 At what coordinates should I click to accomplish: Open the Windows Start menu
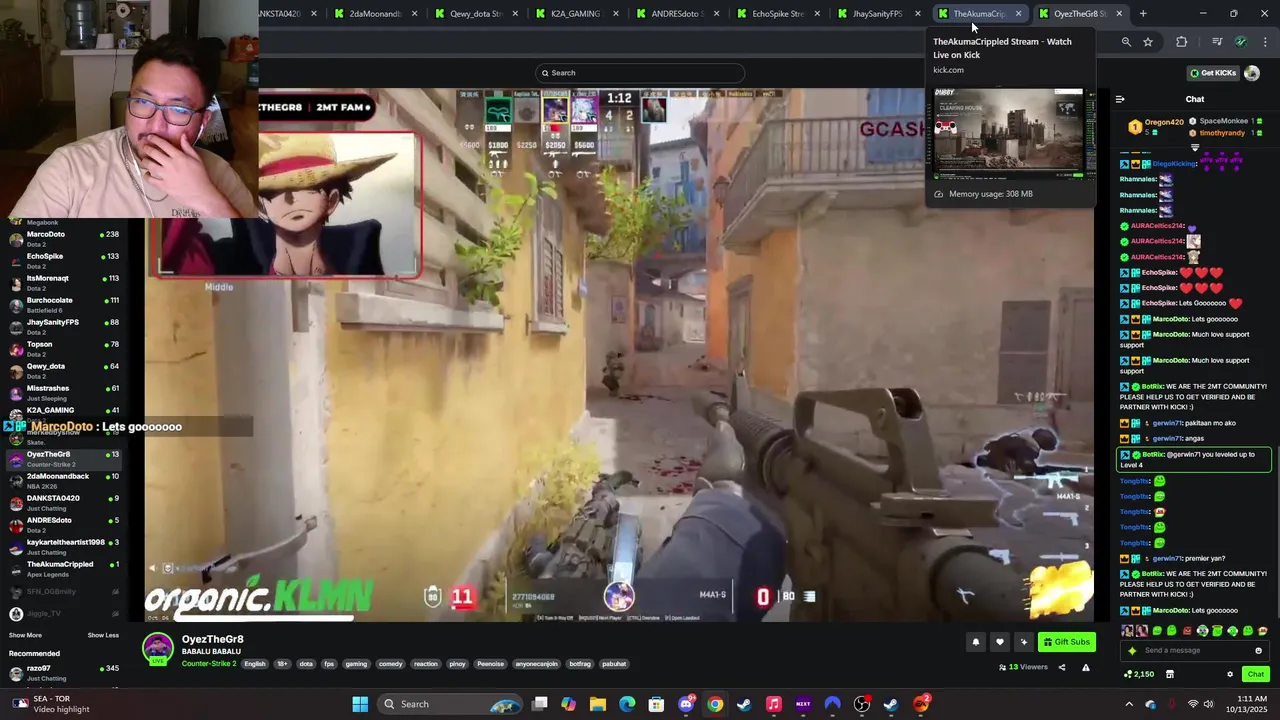point(360,704)
